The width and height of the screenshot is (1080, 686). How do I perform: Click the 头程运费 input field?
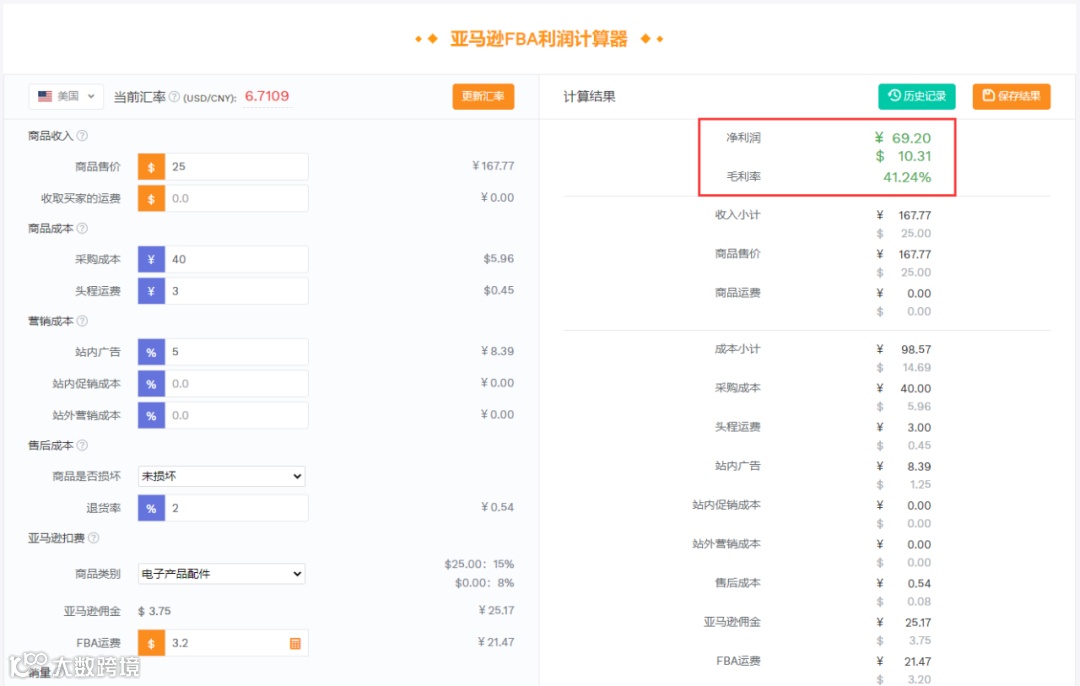click(236, 291)
